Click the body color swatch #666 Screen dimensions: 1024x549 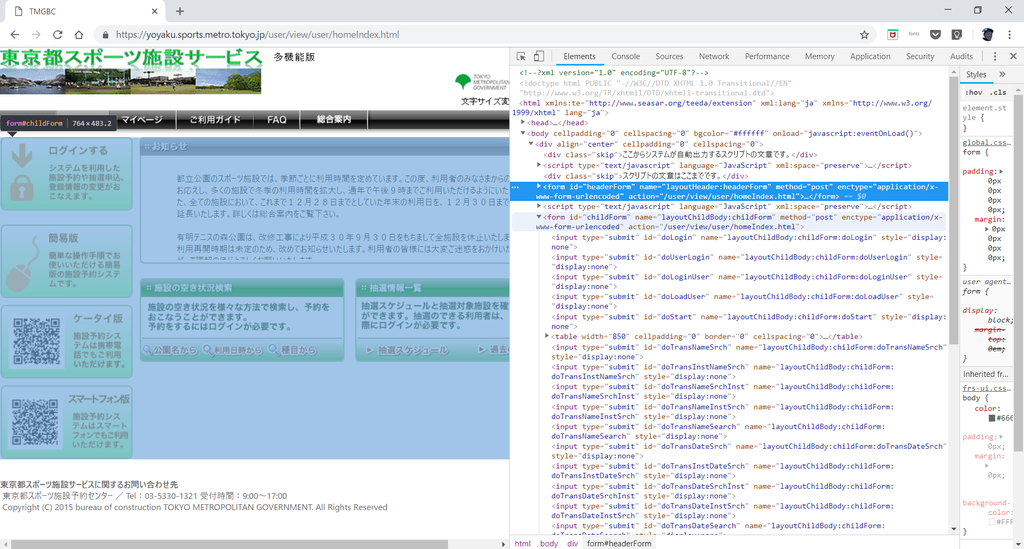[991, 418]
